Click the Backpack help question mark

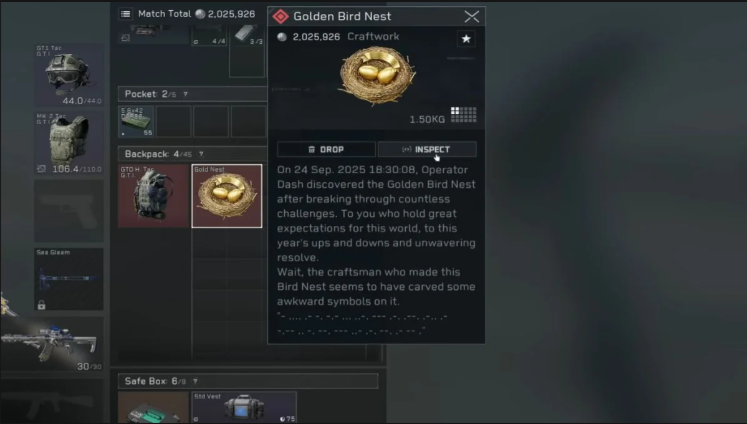tap(201, 154)
